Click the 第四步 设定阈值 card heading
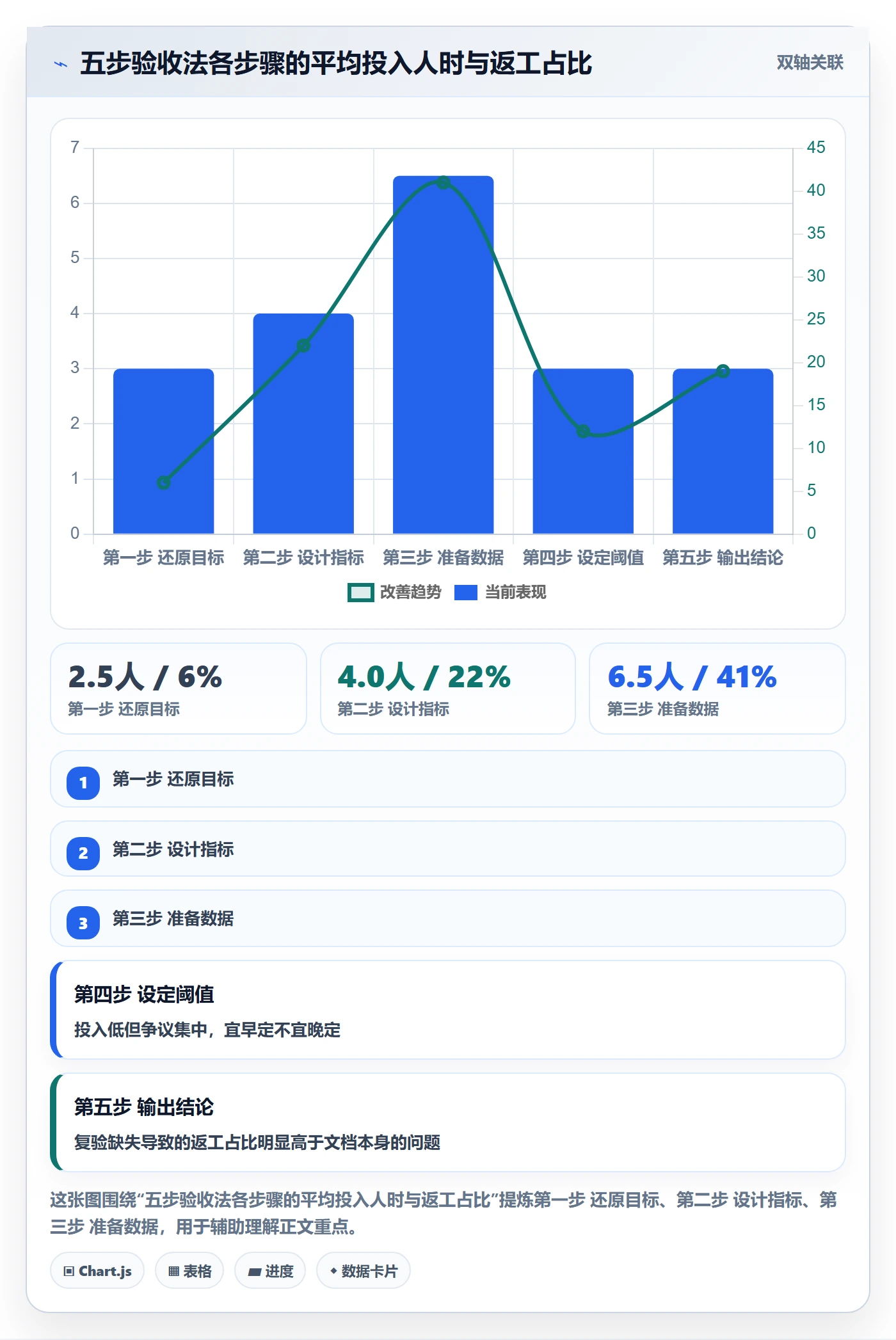896x1340 pixels. [144, 994]
